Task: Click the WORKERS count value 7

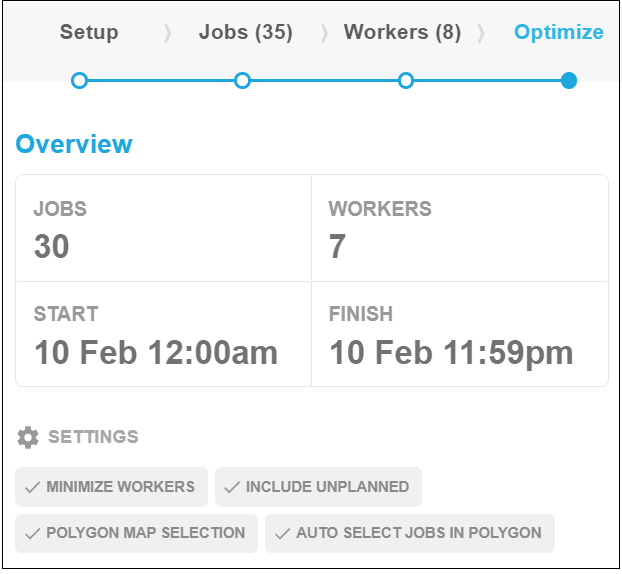Action: tap(337, 246)
